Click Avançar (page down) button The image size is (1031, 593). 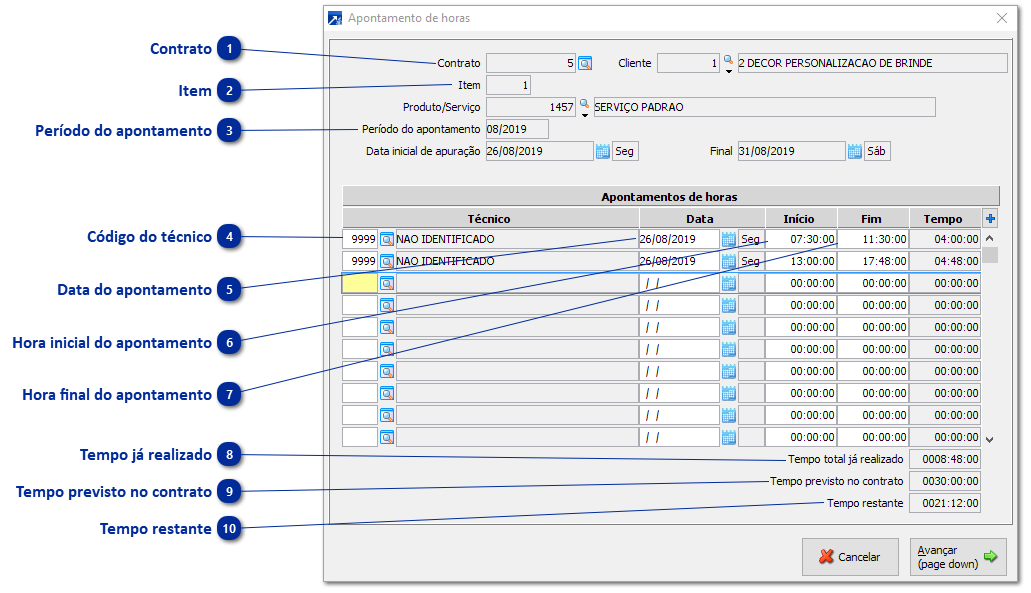click(x=957, y=557)
